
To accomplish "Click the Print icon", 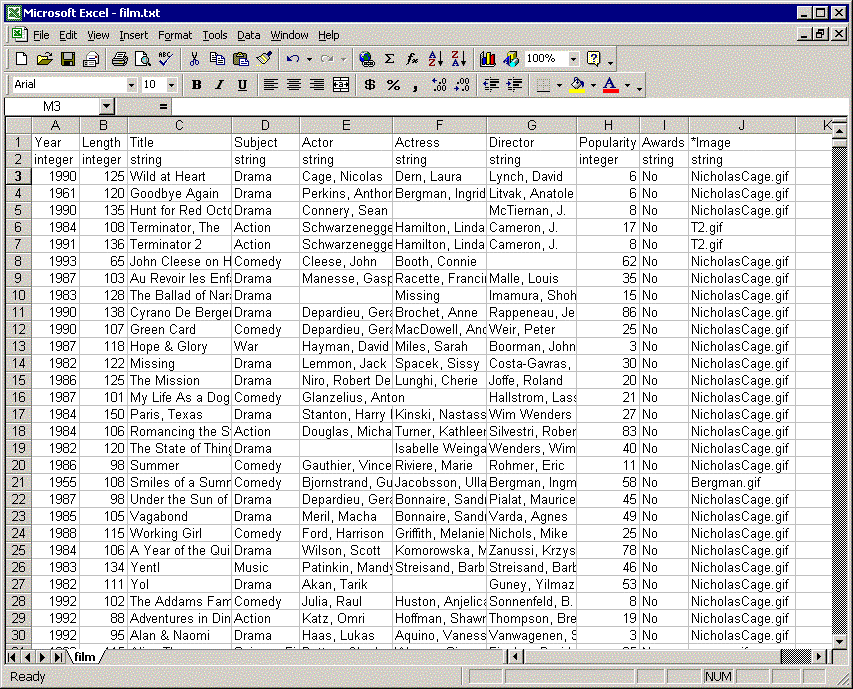I will tap(120, 59).
